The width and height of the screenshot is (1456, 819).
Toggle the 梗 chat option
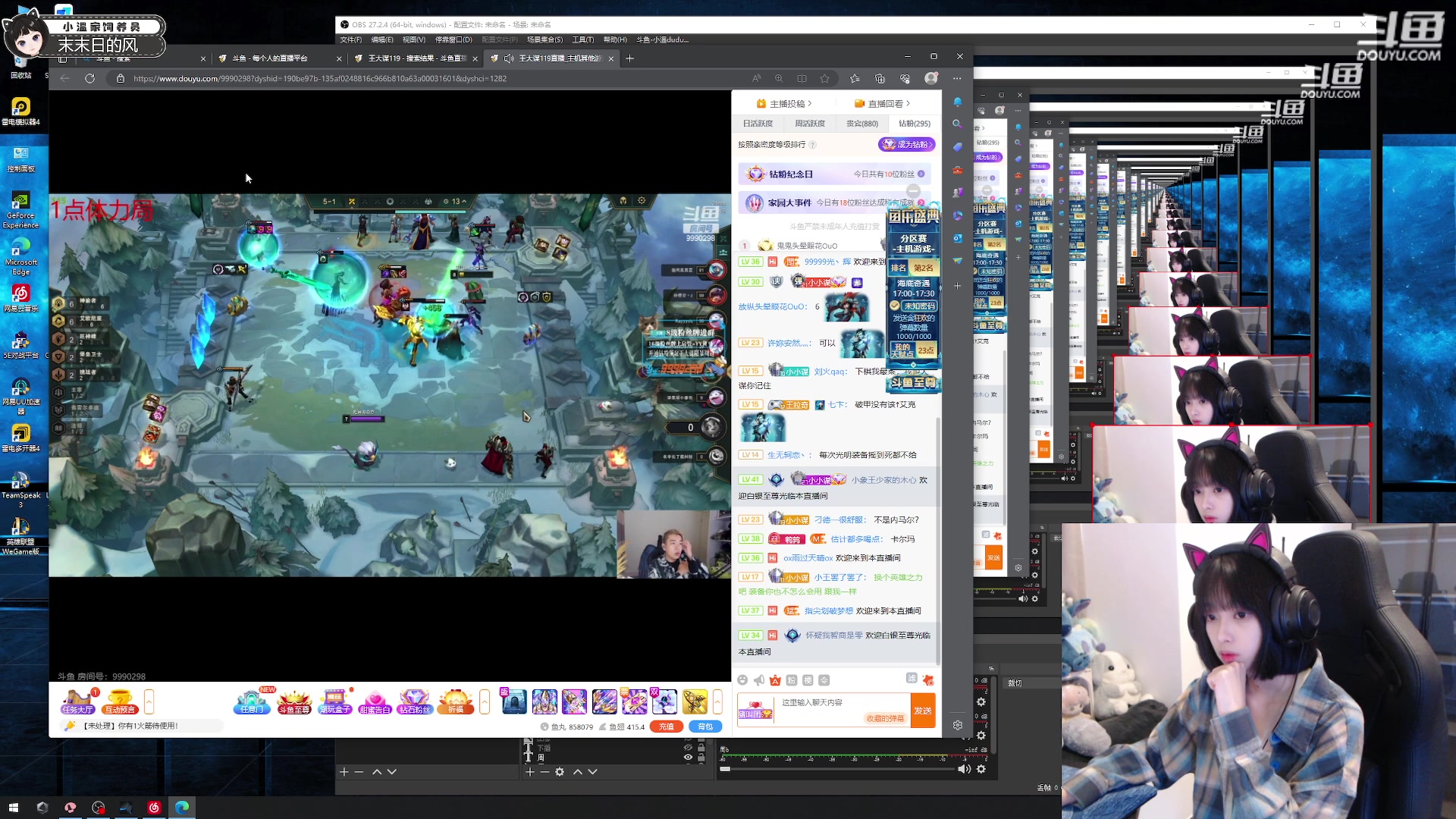coord(808,680)
